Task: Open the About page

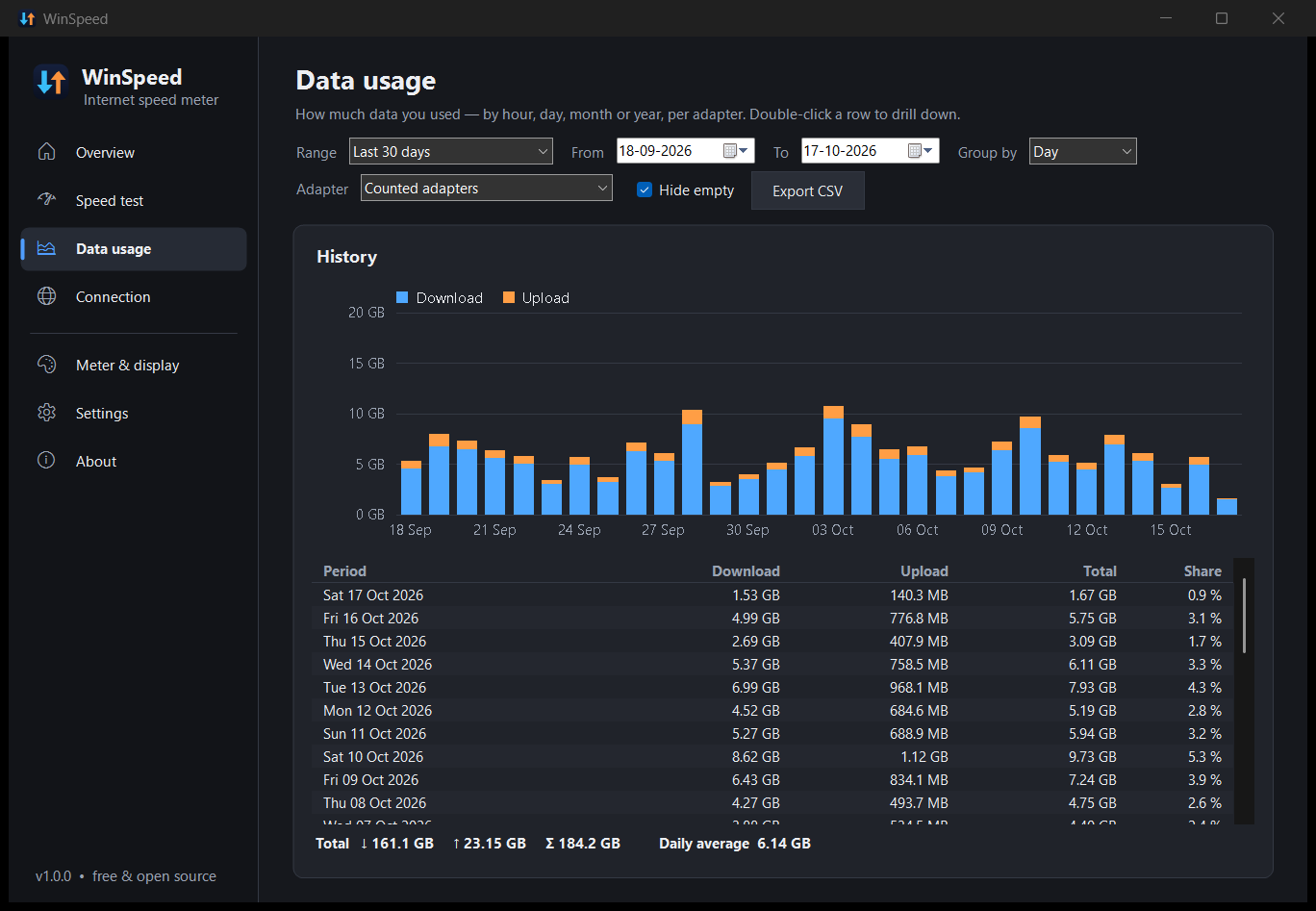Action: click(134, 461)
